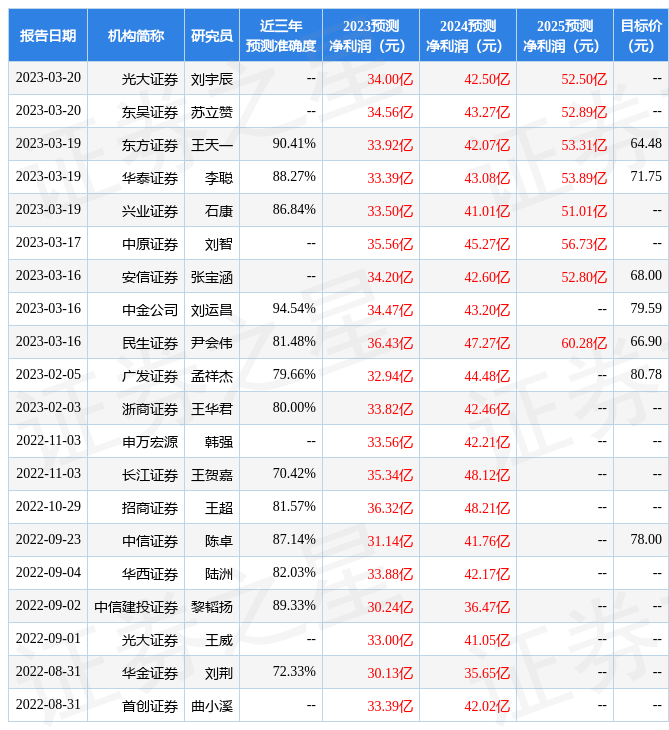Click the 中信建投证券 institution name

[136, 606]
